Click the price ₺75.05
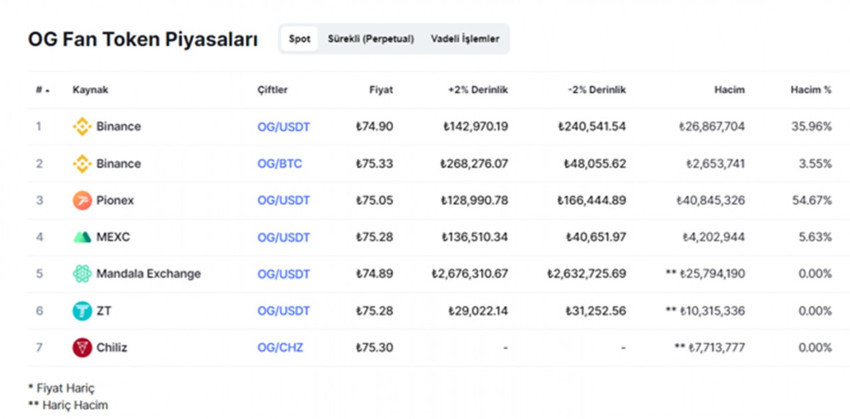This screenshot has height=419, width=850. tap(375, 201)
